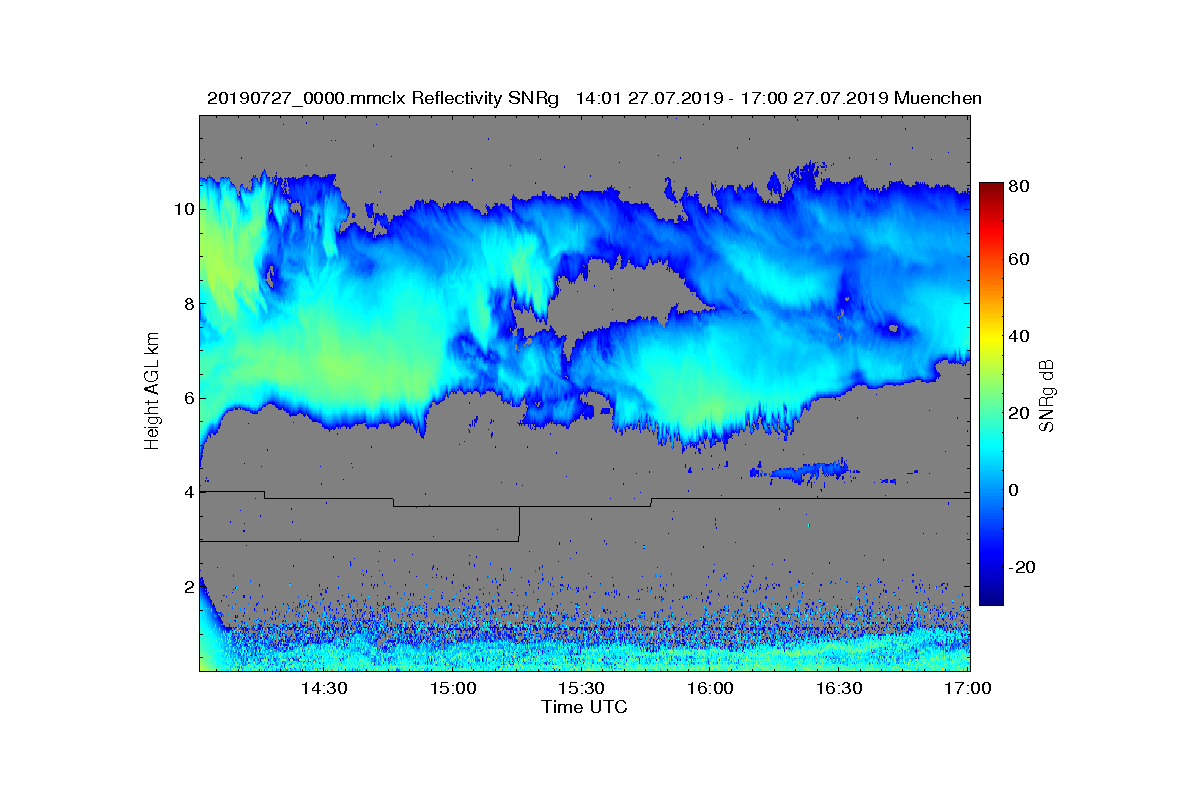This screenshot has height=800, width=1200.
Task: Click the 15:30 time tick label
Action: click(582, 689)
